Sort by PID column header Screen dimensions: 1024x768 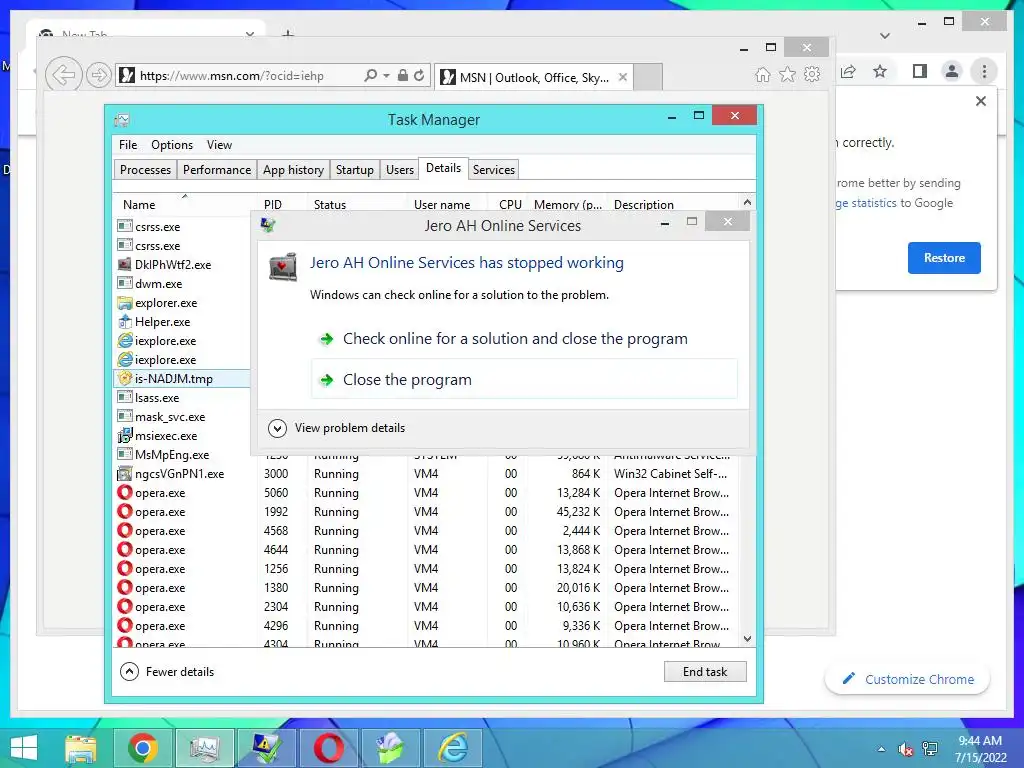(282, 204)
